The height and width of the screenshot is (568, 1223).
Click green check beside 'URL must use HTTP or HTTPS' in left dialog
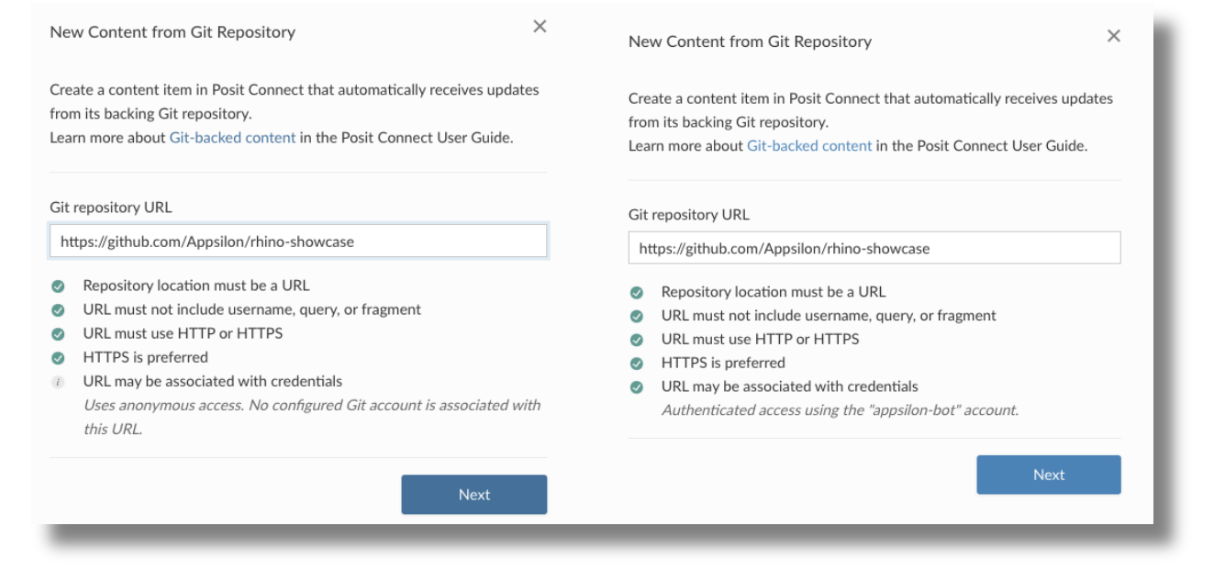point(58,334)
